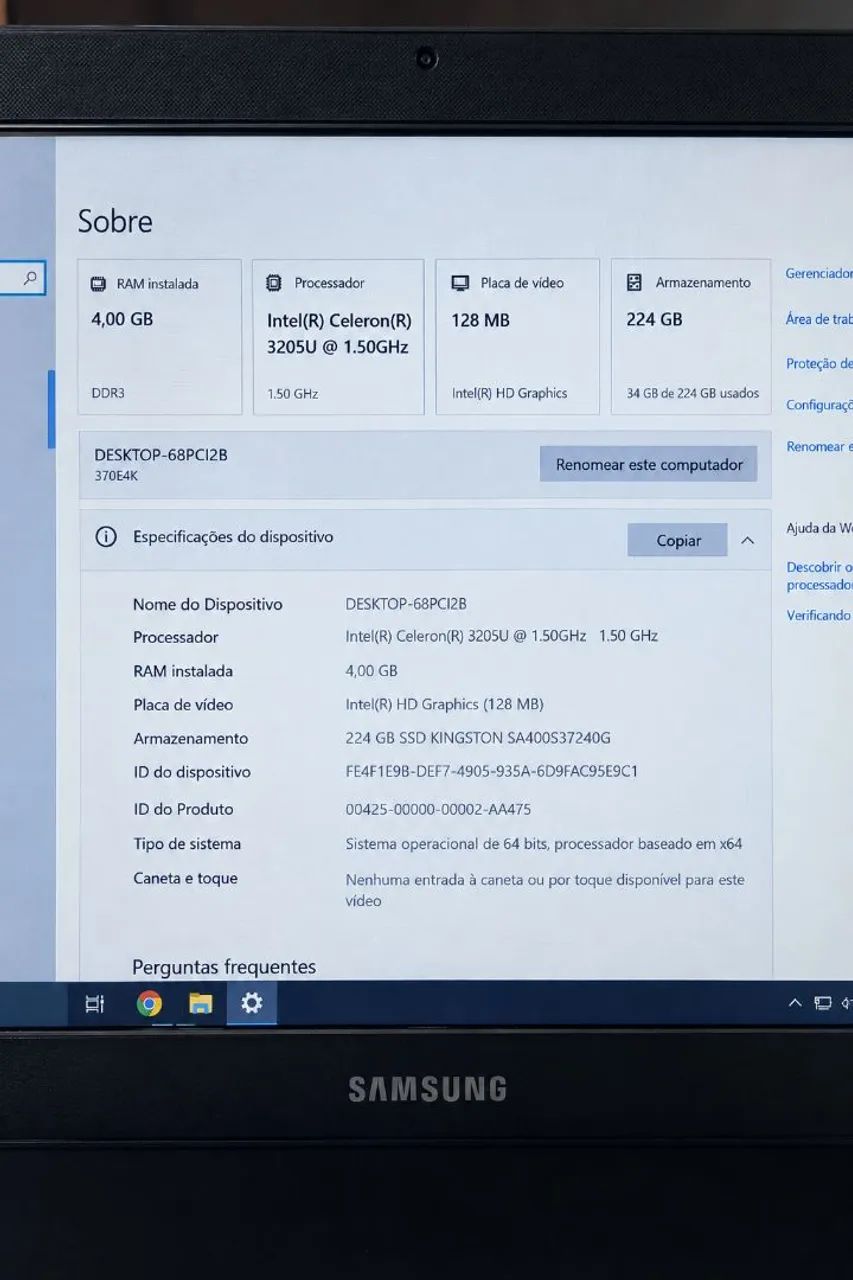Click the search magnifier icon in the sidebar
Viewport: 853px width, 1280px height.
31,278
